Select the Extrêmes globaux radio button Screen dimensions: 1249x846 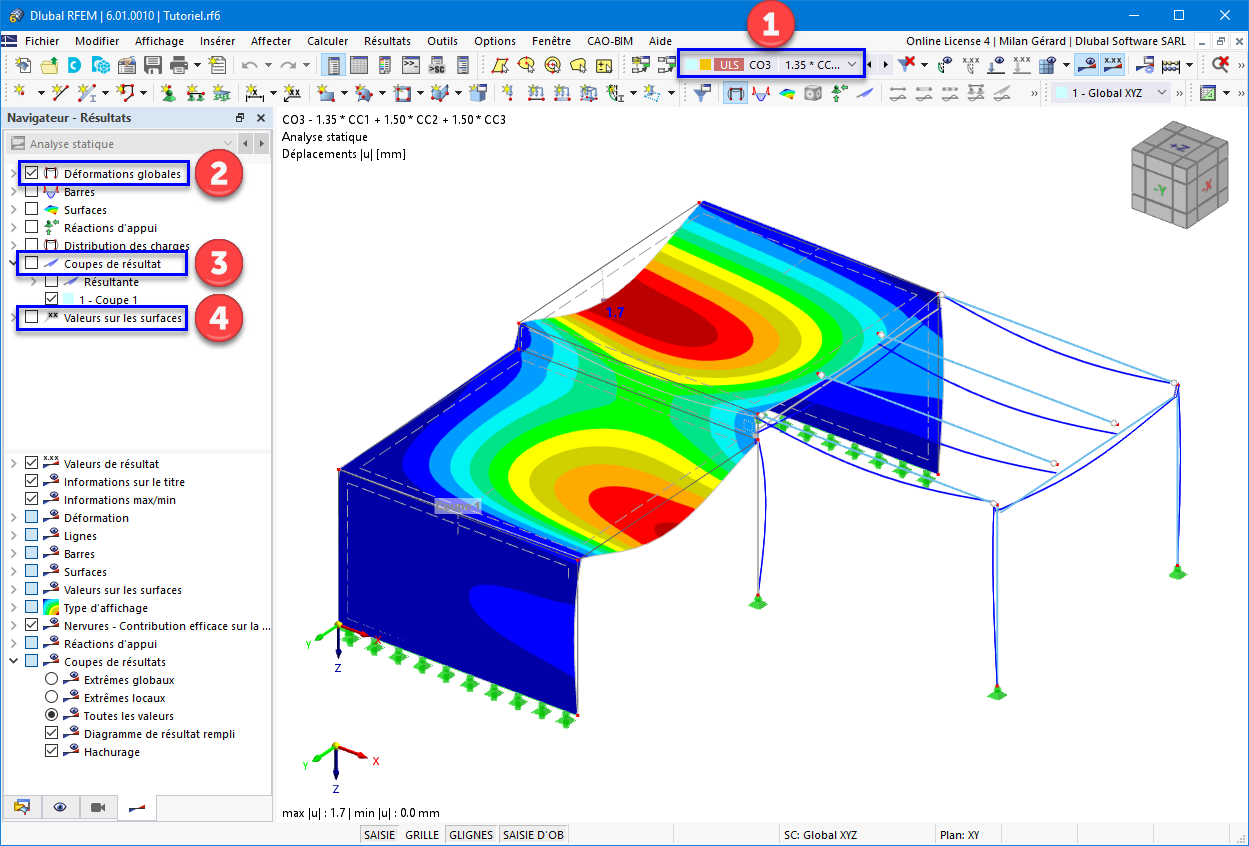coord(52,680)
